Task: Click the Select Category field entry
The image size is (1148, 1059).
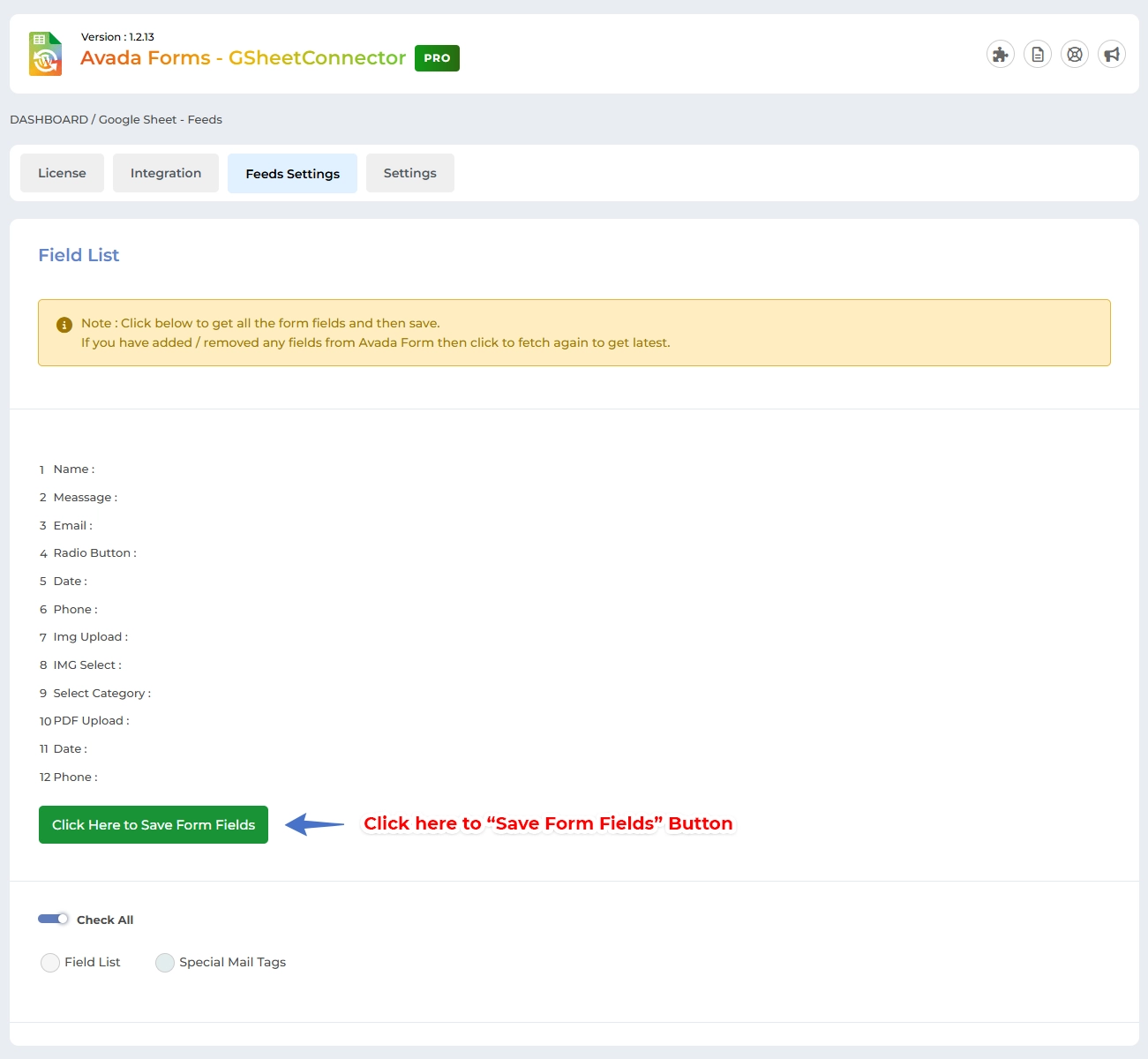Action: click(x=101, y=694)
